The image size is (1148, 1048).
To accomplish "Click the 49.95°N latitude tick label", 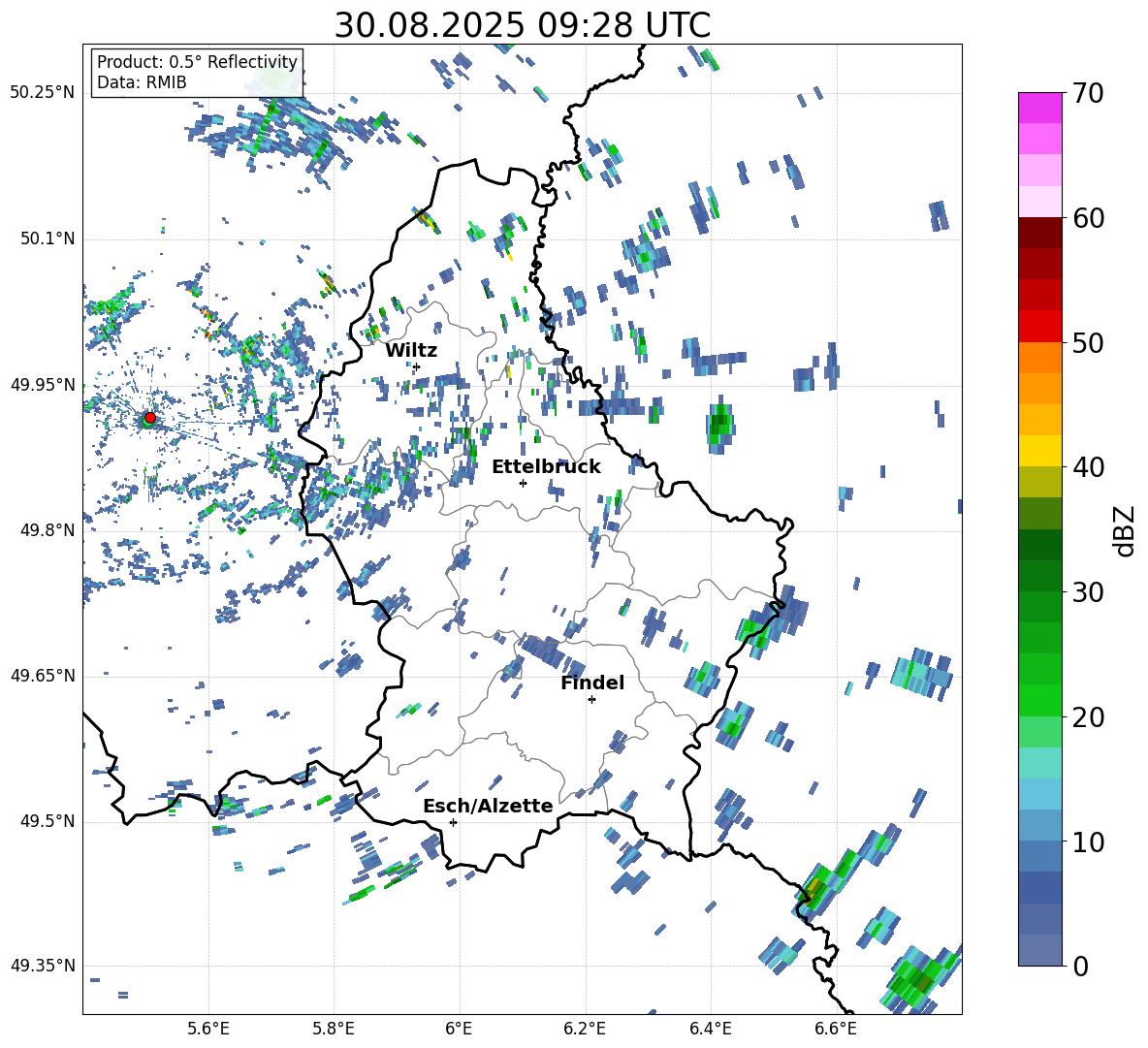I will tap(43, 384).
